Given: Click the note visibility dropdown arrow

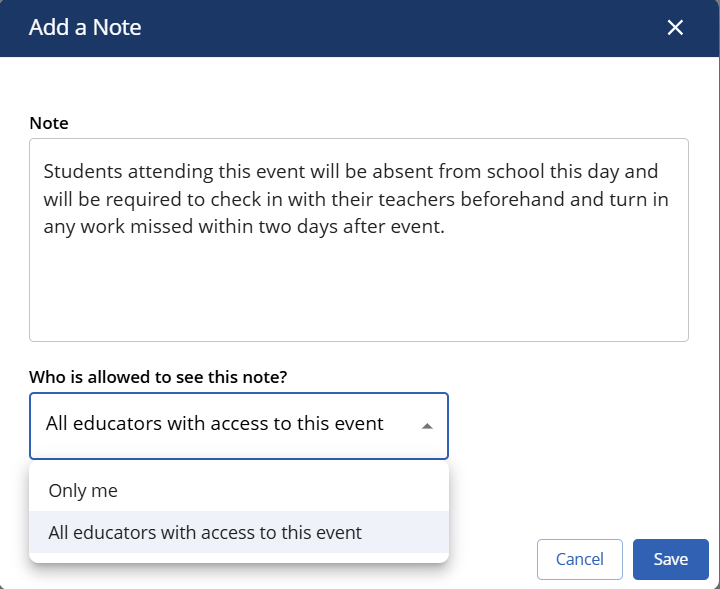Looking at the screenshot, I should 427,425.
